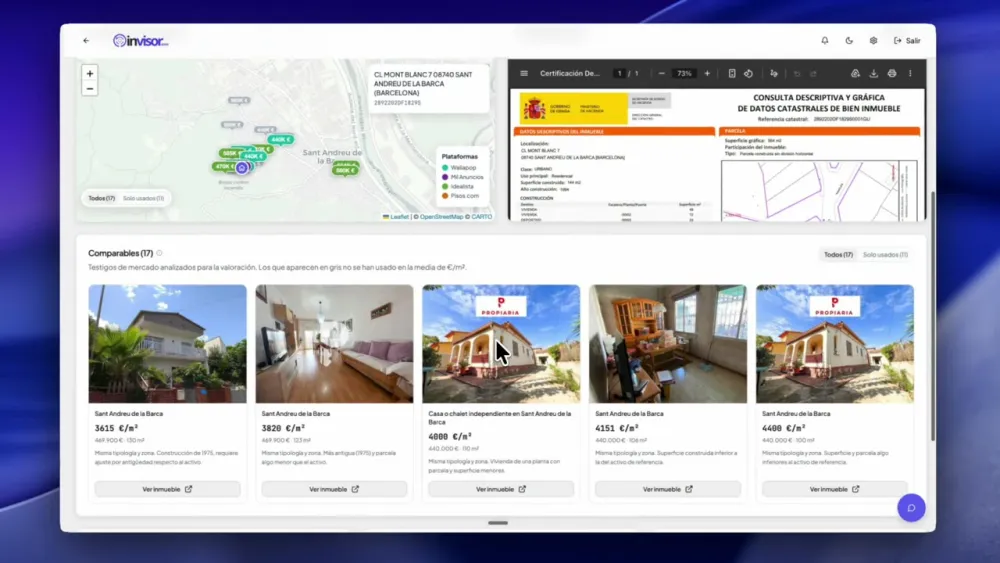The image size is (1000, 563).
Task: Click the horizontal handle at the panel bottom
Action: pyautogui.click(x=498, y=523)
